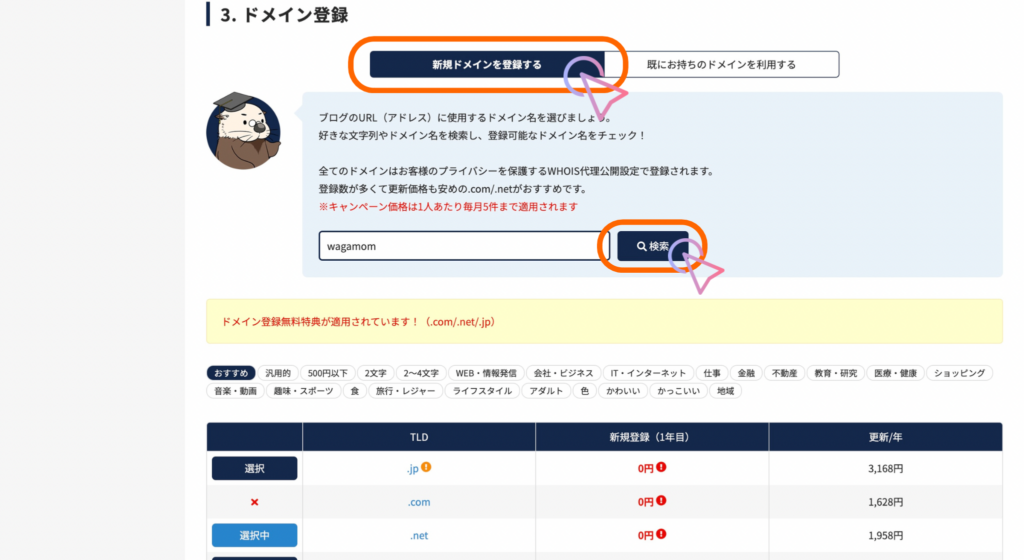
Task: Select the 500円以下 filter tag
Action: (x=328, y=373)
